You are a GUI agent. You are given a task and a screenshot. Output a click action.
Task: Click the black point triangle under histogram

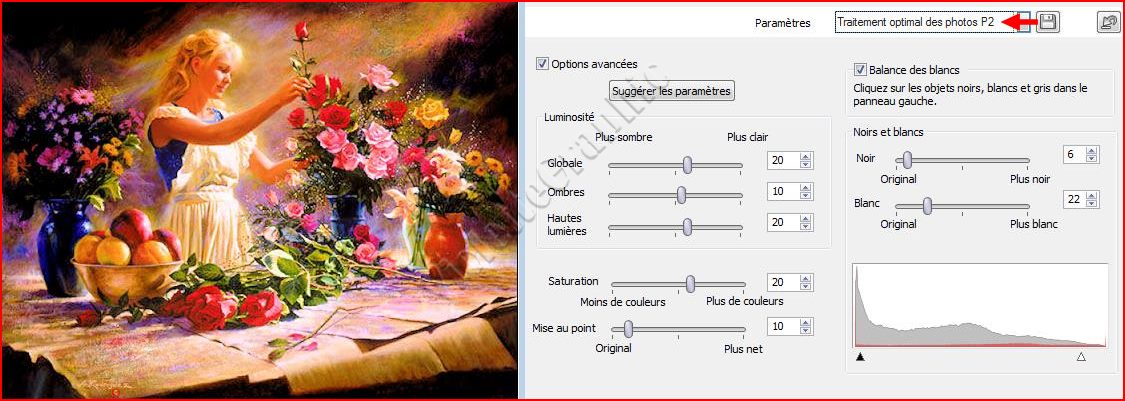[x=860, y=356]
